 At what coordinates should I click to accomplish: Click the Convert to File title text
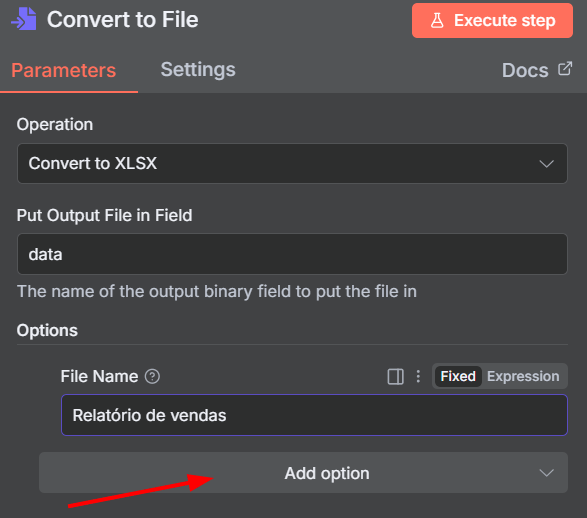[x=123, y=19]
